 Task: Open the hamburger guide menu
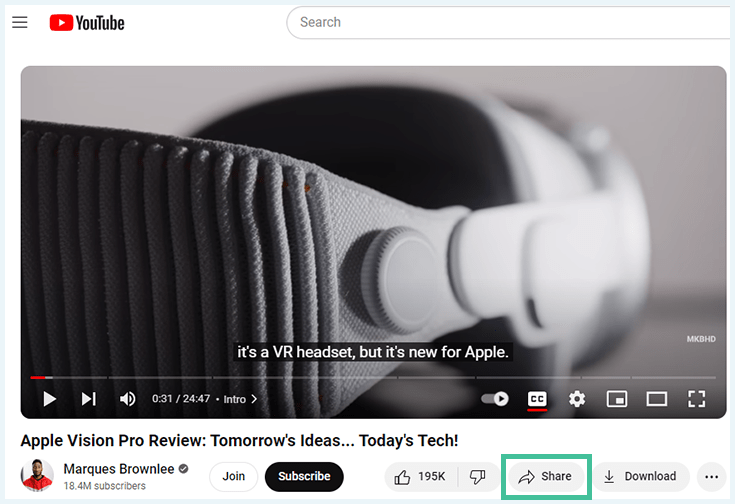click(x=20, y=22)
